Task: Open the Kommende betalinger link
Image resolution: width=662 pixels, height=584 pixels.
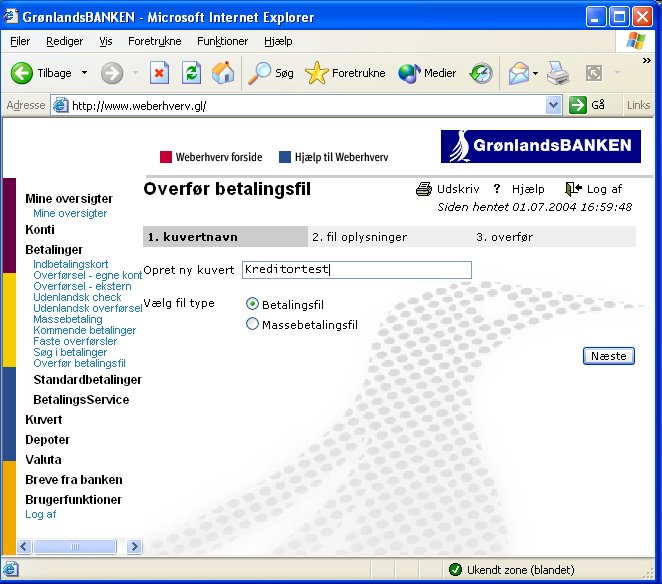Action: point(84,330)
